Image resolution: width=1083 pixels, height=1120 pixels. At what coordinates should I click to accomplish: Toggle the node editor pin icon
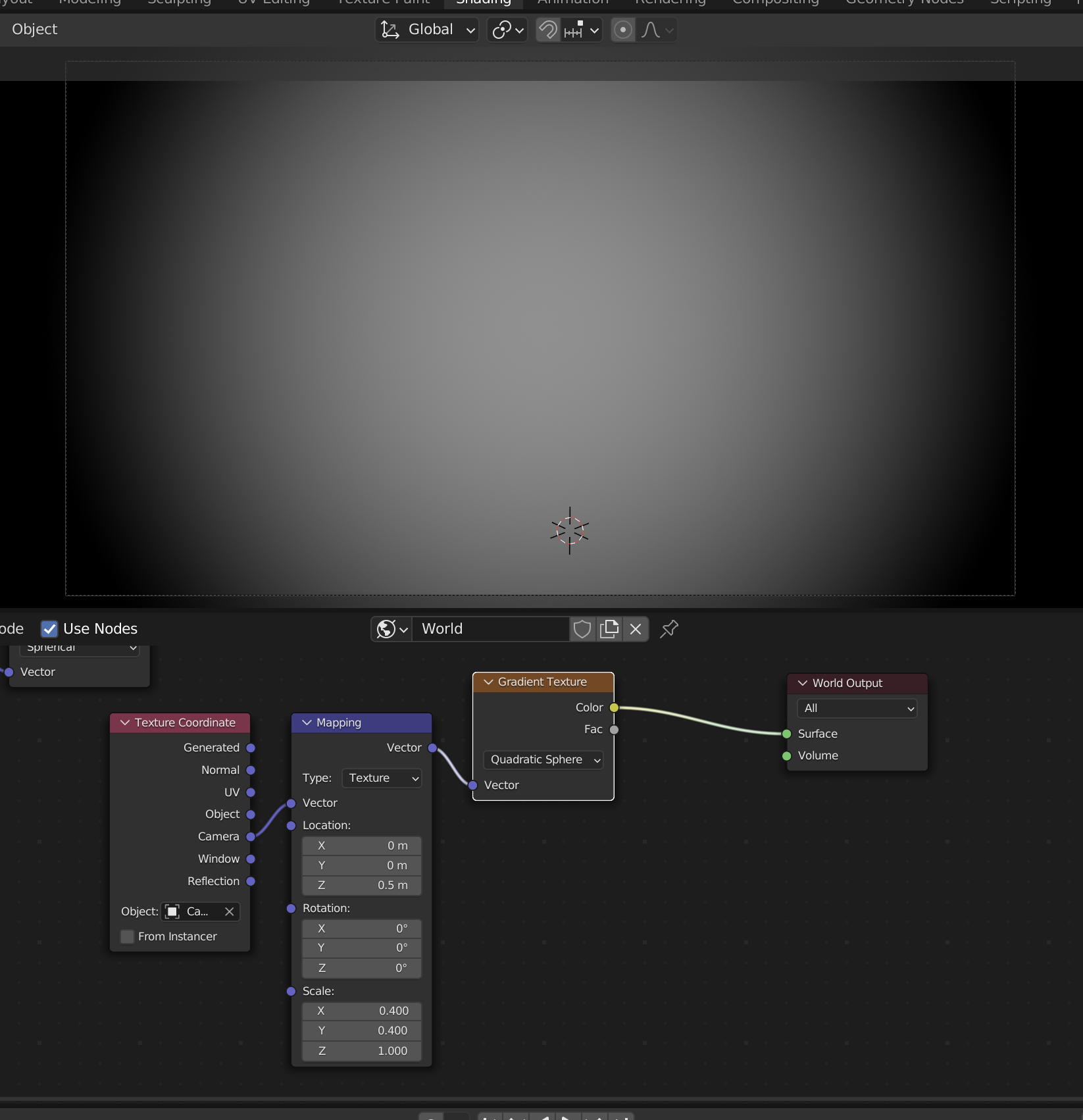(x=669, y=629)
